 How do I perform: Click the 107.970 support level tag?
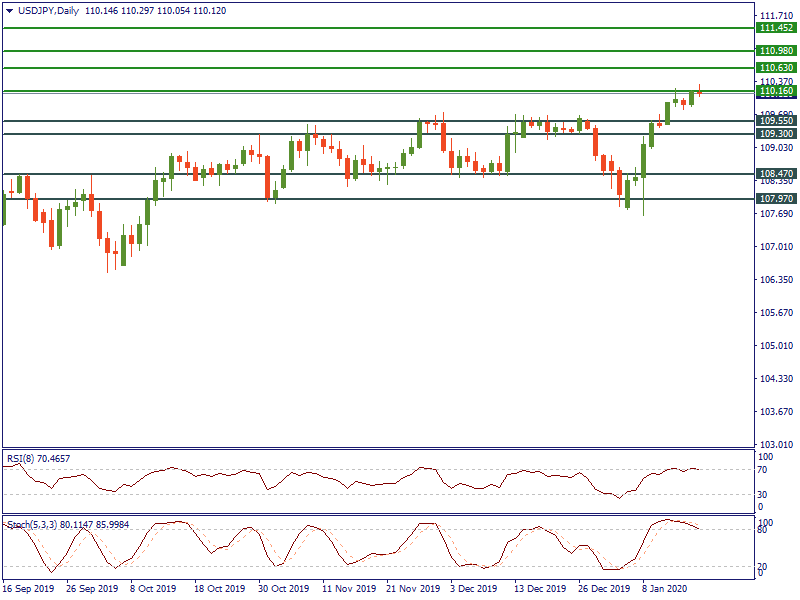coord(776,199)
